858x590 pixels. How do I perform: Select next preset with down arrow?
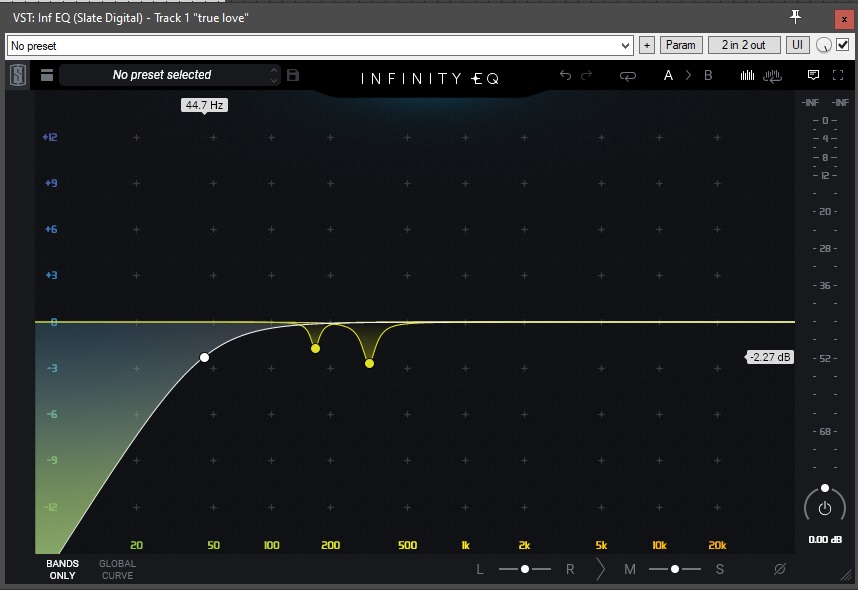(274, 80)
